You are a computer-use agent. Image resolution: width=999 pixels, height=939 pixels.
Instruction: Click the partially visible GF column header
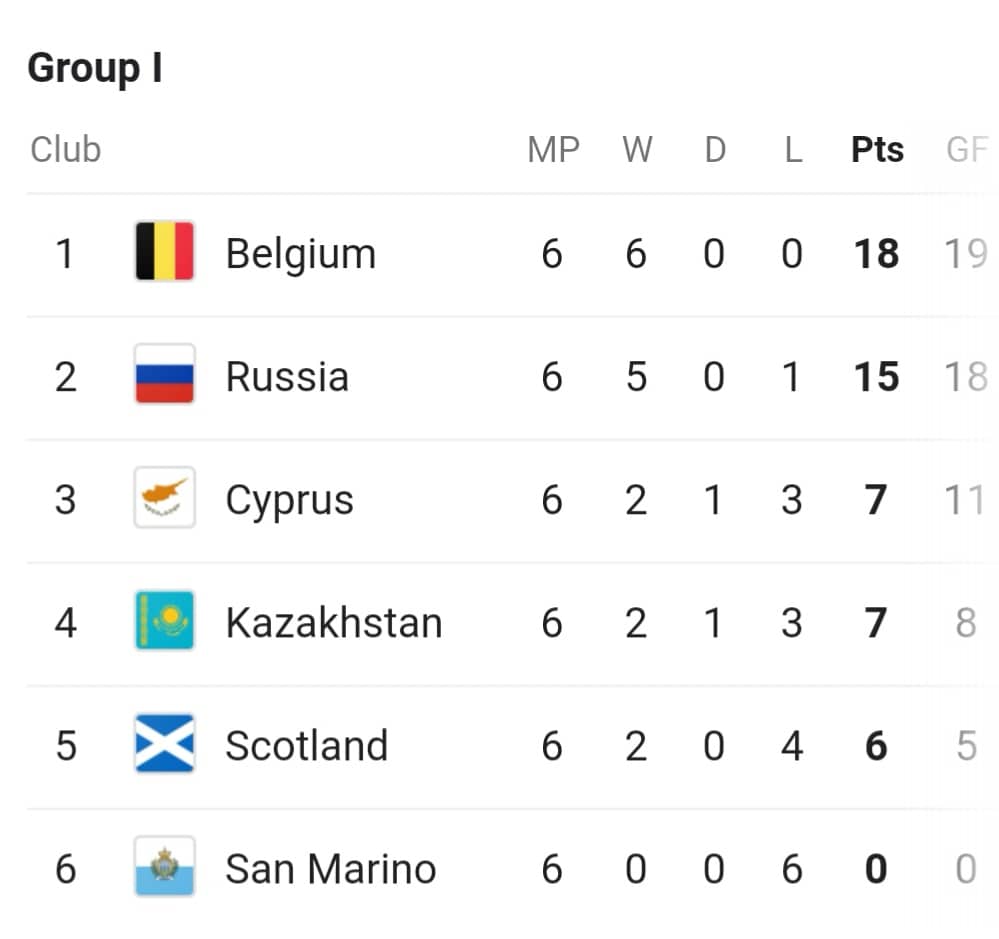(x=967, y=150)
